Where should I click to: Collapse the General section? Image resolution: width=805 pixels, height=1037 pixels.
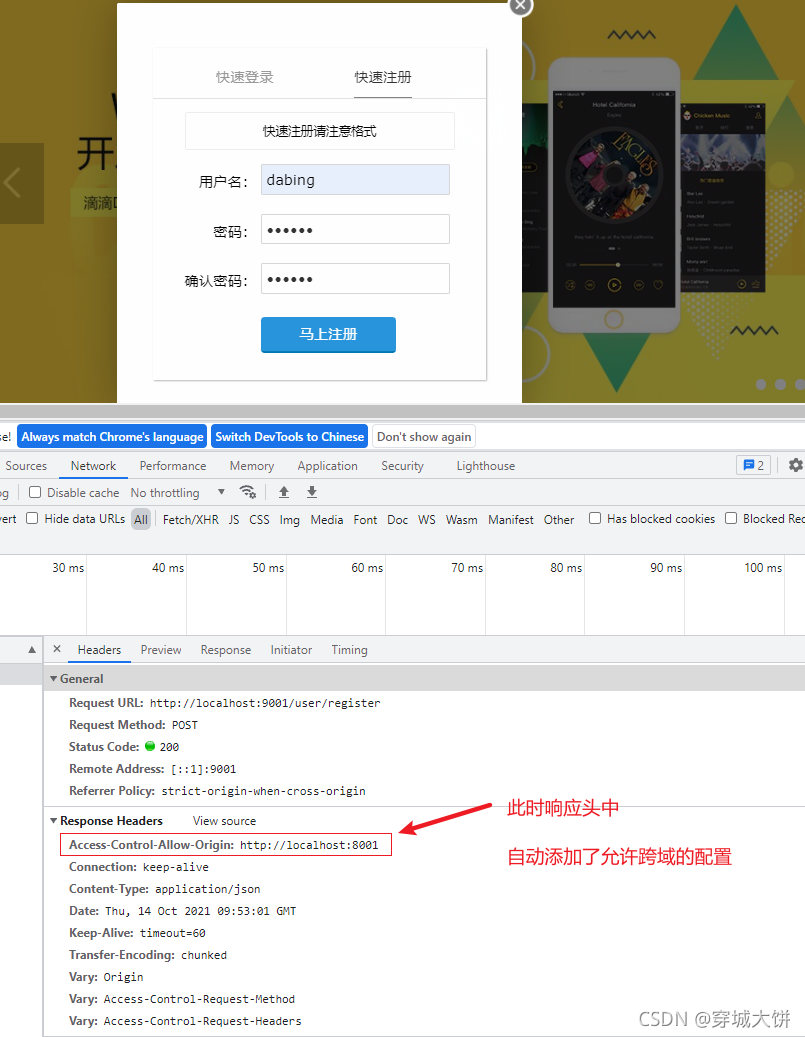(x=55, y=678)
